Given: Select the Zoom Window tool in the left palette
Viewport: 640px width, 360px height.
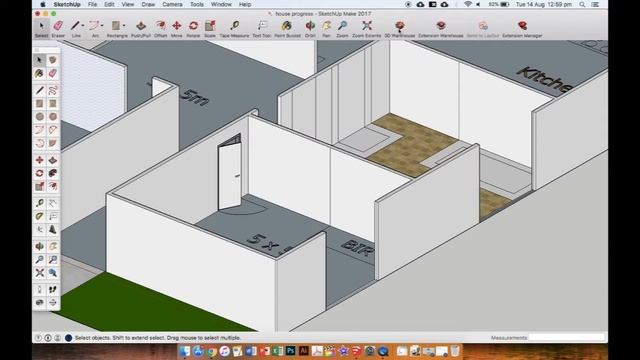Looking at the screenshot, I should [x=53, y=260].
